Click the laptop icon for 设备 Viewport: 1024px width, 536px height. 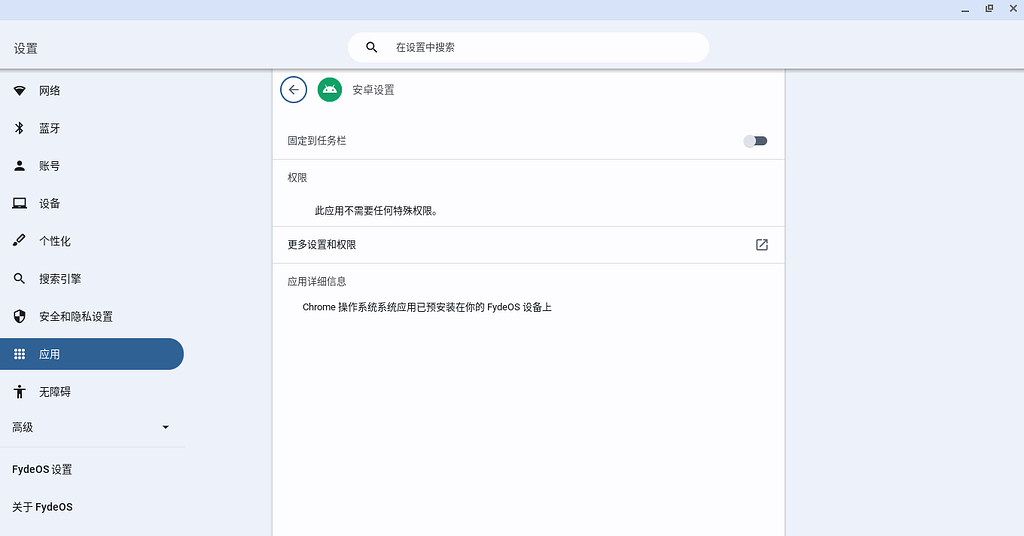[x=19, y=204]
